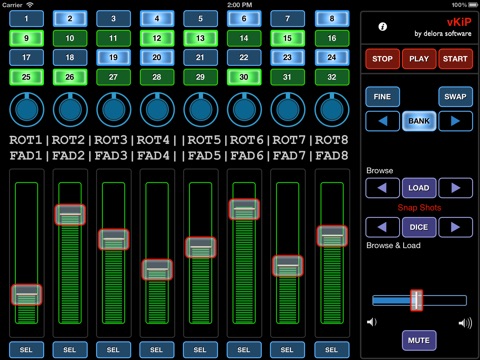Toggle pad button 32
480x360 pixels.
coord(332,77)
